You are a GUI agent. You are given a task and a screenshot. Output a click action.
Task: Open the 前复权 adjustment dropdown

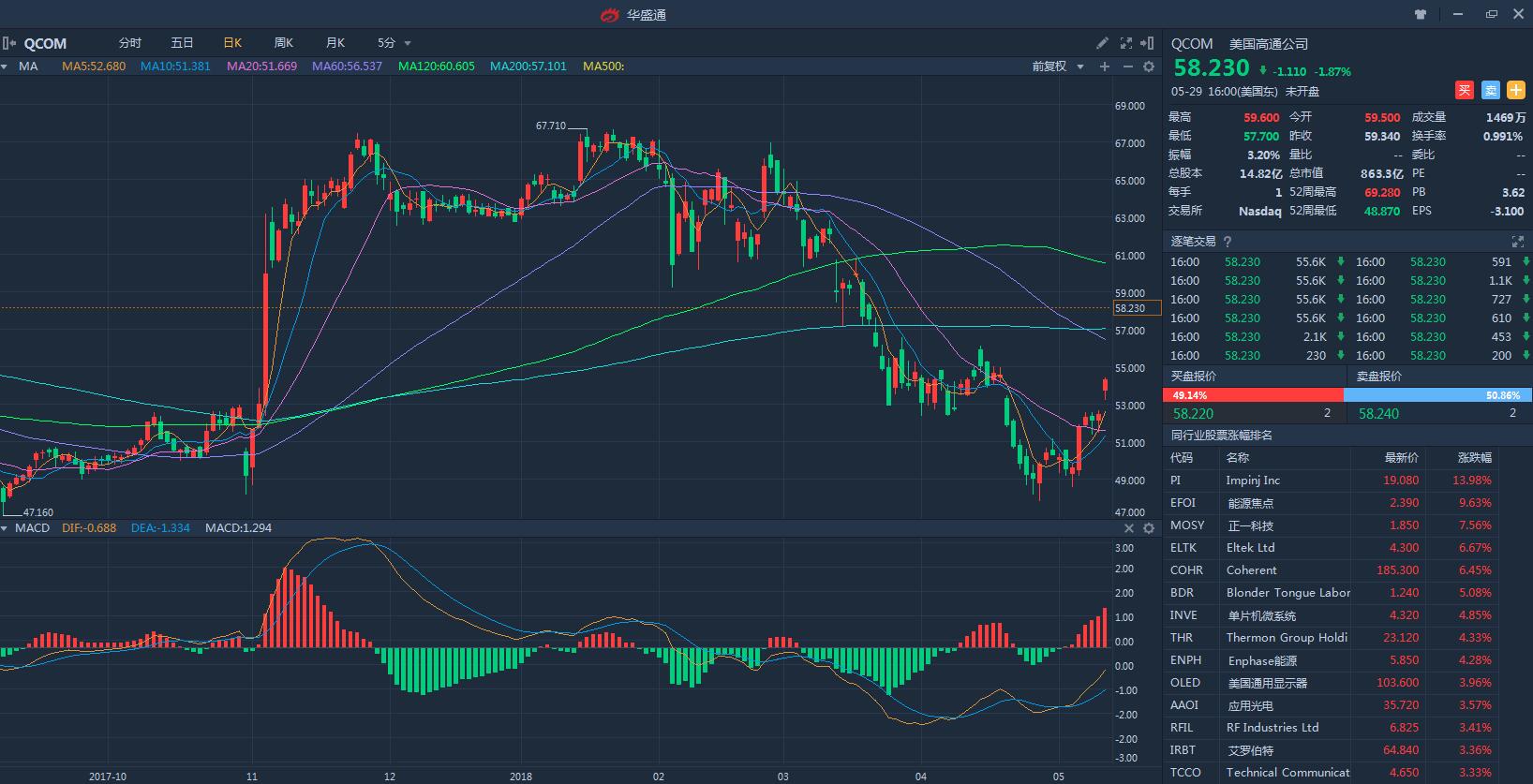coord(1057,67)
